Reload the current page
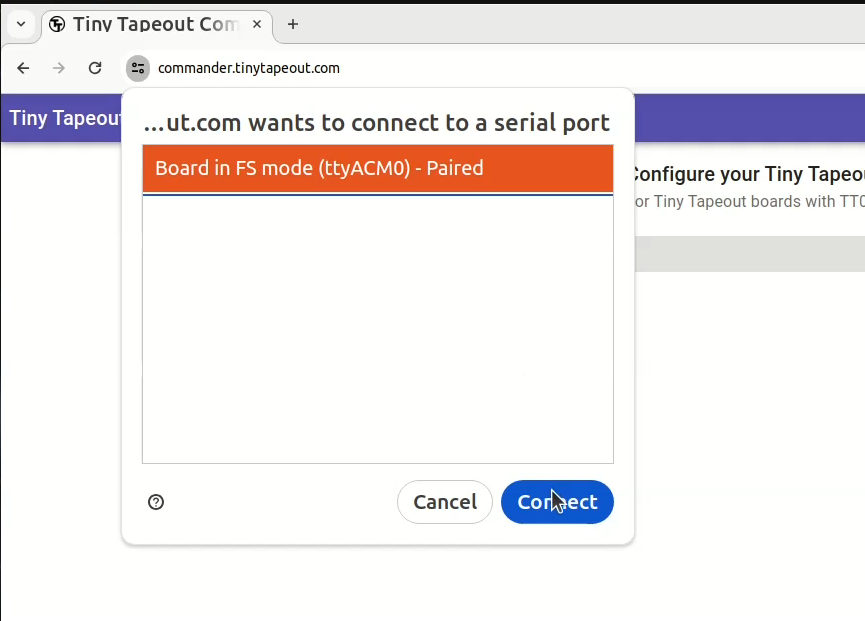Image resolution: width=865 pixels, height=621 pixels. (95, 68)
